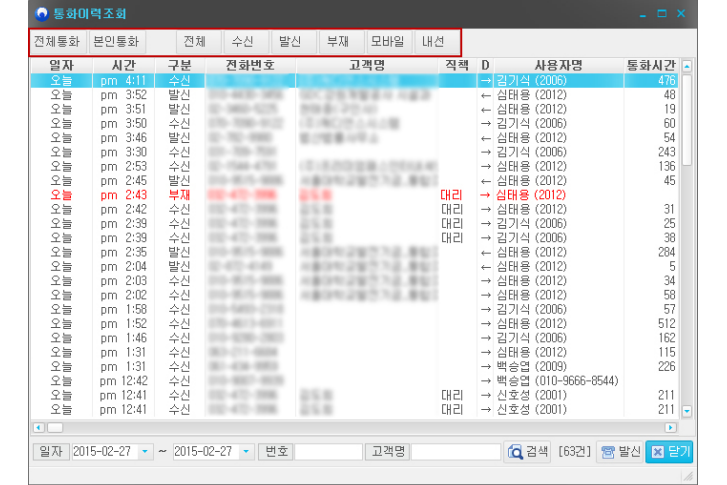The image size is (727, 485).
Task: Select the 전체통화 tab
Action: pos(57,42)
